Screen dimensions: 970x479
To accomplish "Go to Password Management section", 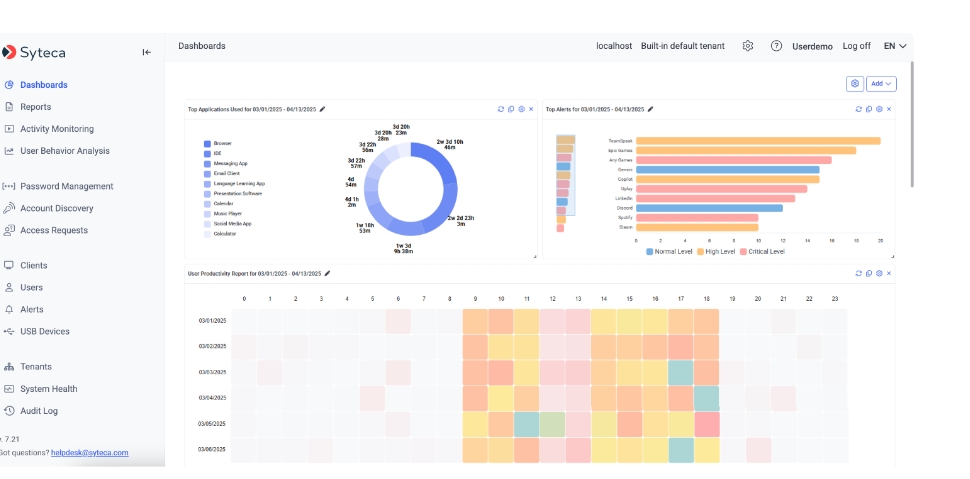I will (66, 186).
